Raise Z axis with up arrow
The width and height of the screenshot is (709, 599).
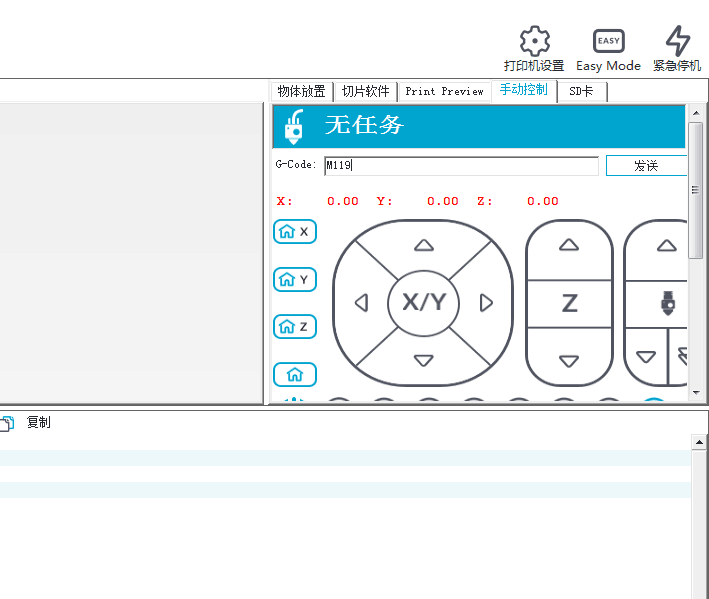tap(569, 245)
